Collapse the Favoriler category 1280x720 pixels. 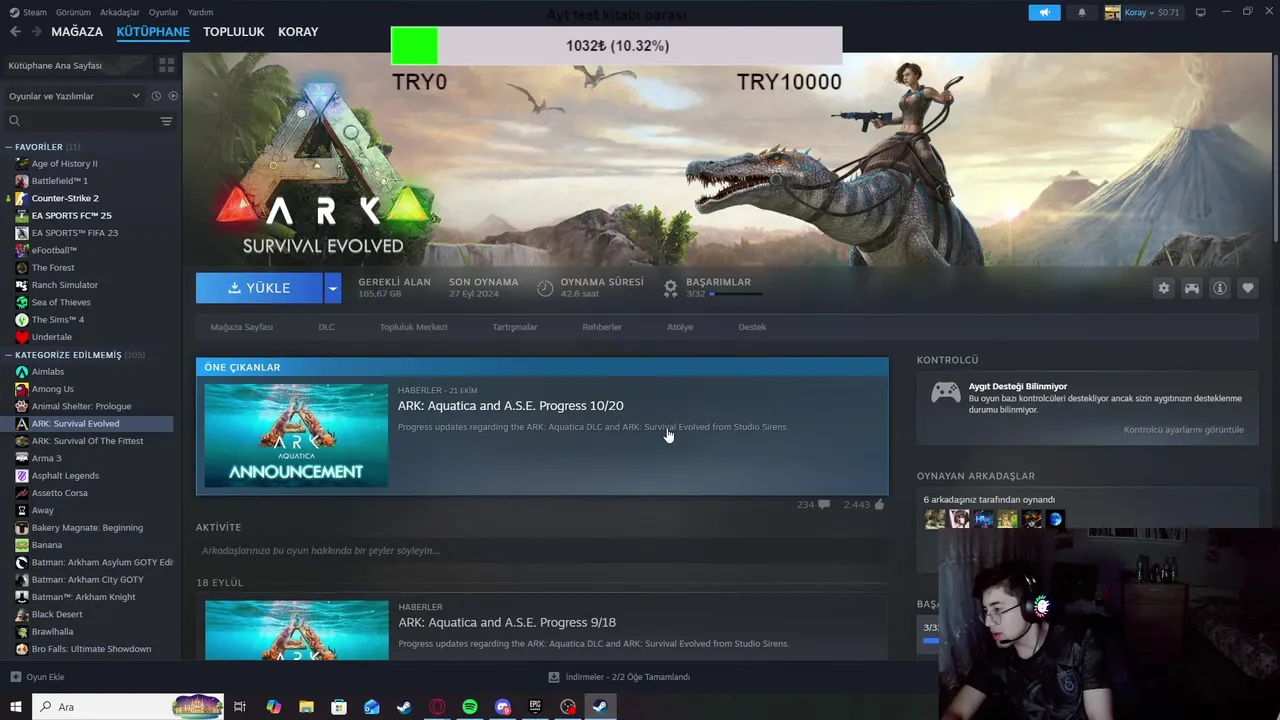(x=9, y=147)
